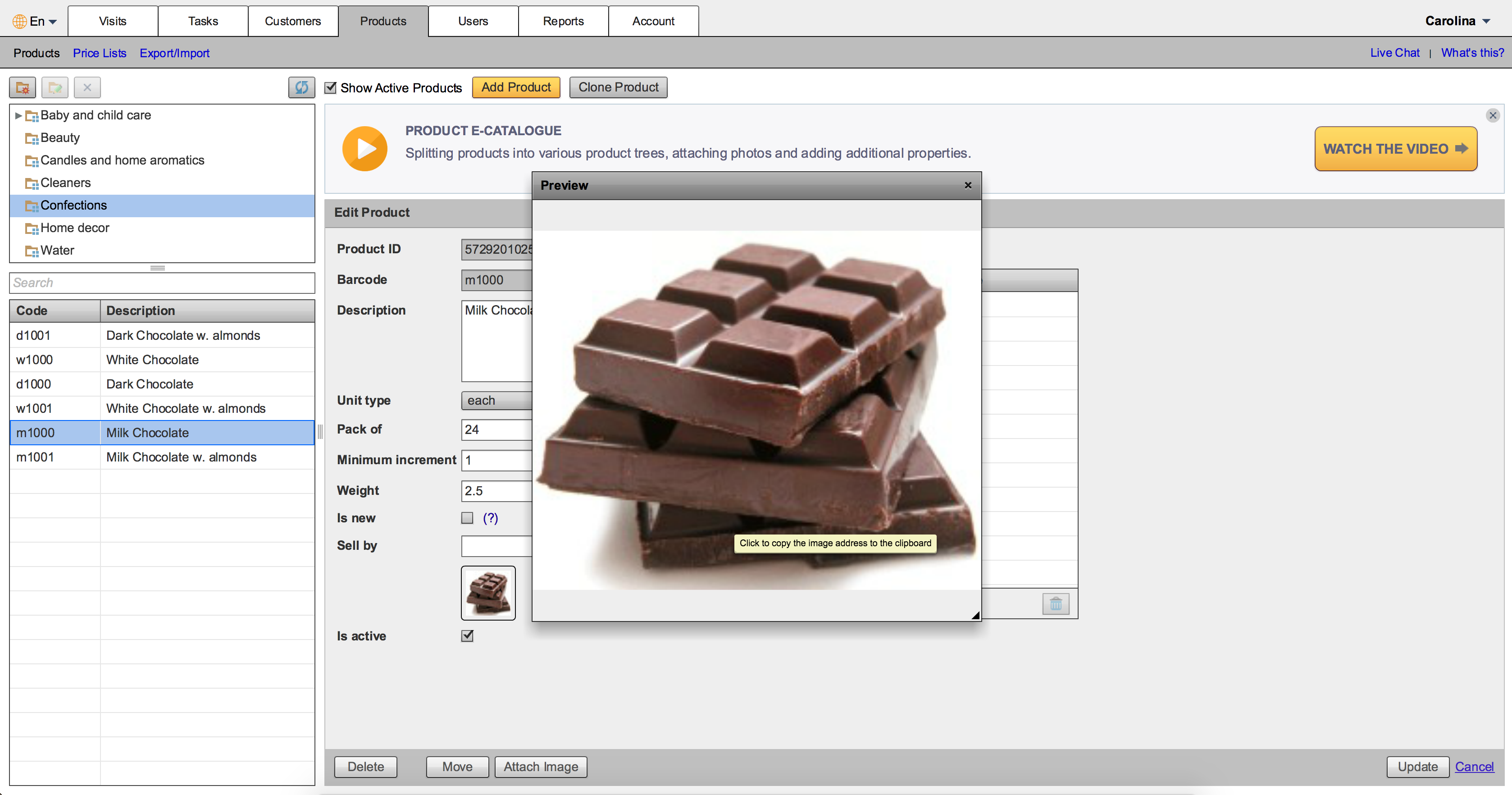1512x795 pixels.
Task: Check the Is new checkbox
Action: tap(467, 518)
